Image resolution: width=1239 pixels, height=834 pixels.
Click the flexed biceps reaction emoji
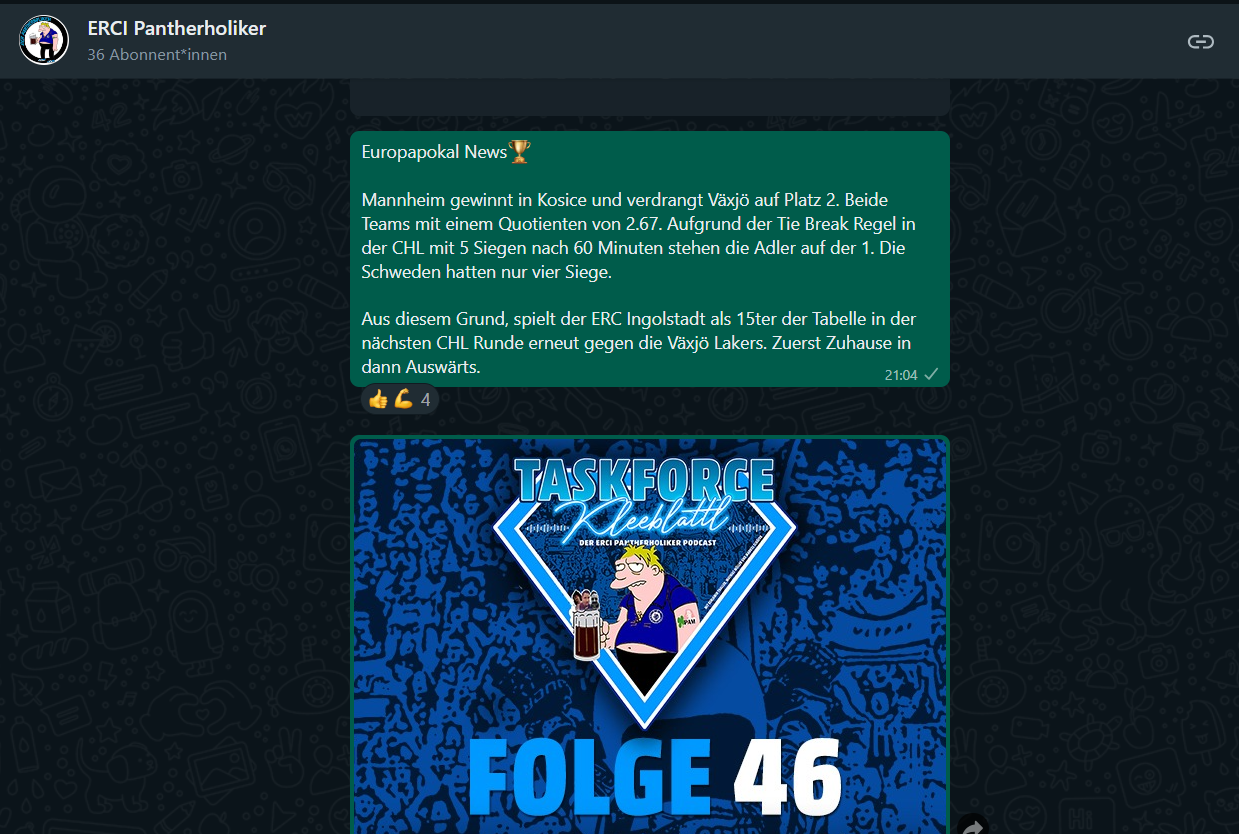[x=403, y=400]
